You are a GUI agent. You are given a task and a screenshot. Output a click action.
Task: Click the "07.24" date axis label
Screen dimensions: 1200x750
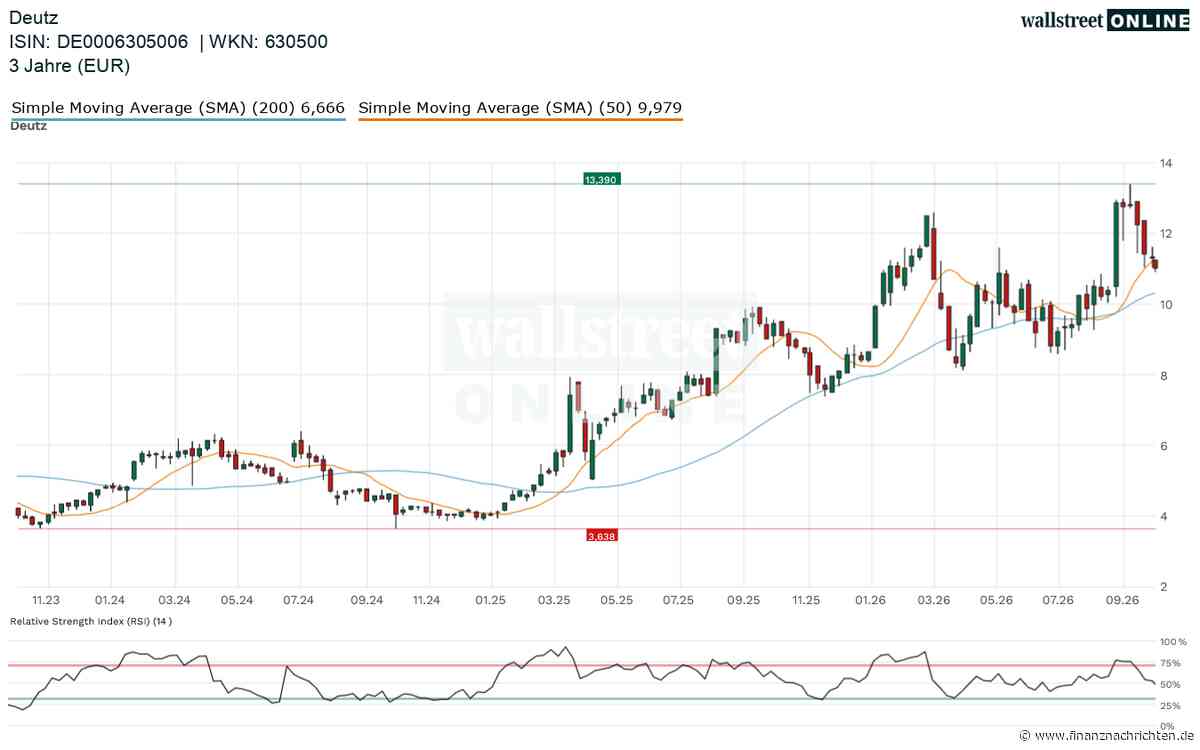[299, 600]
